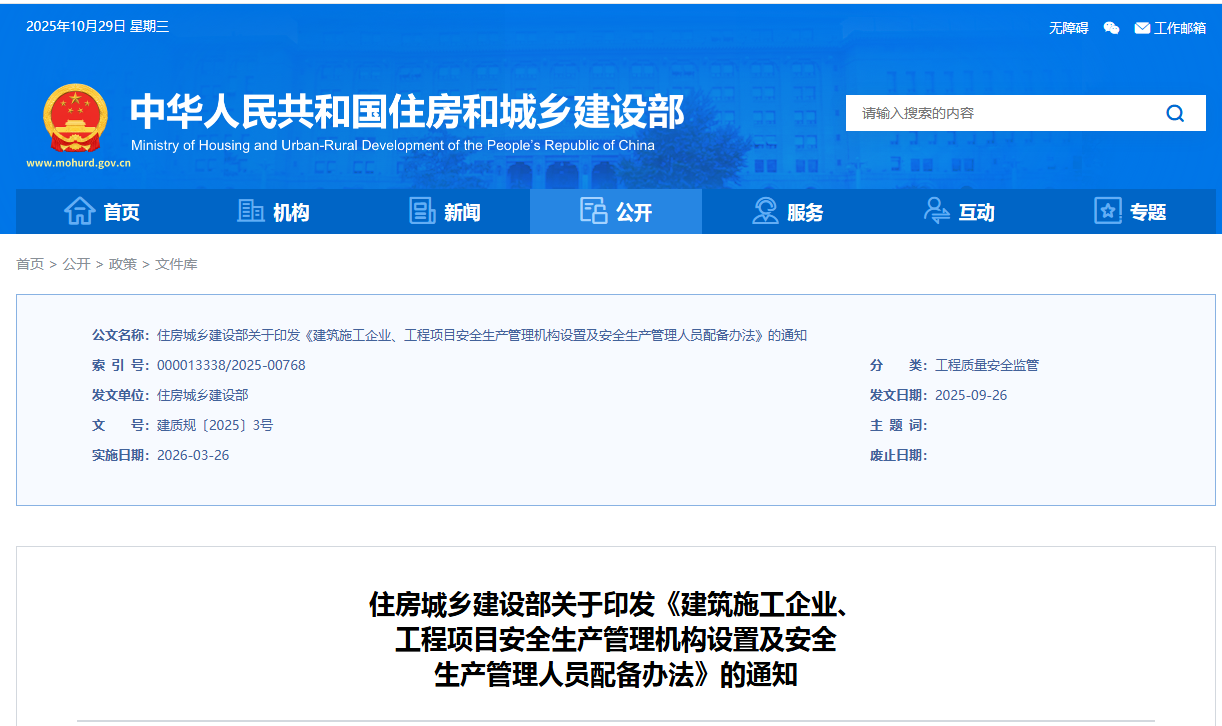
Task: Click the building icon beside 机构
Action: [250, 211]
